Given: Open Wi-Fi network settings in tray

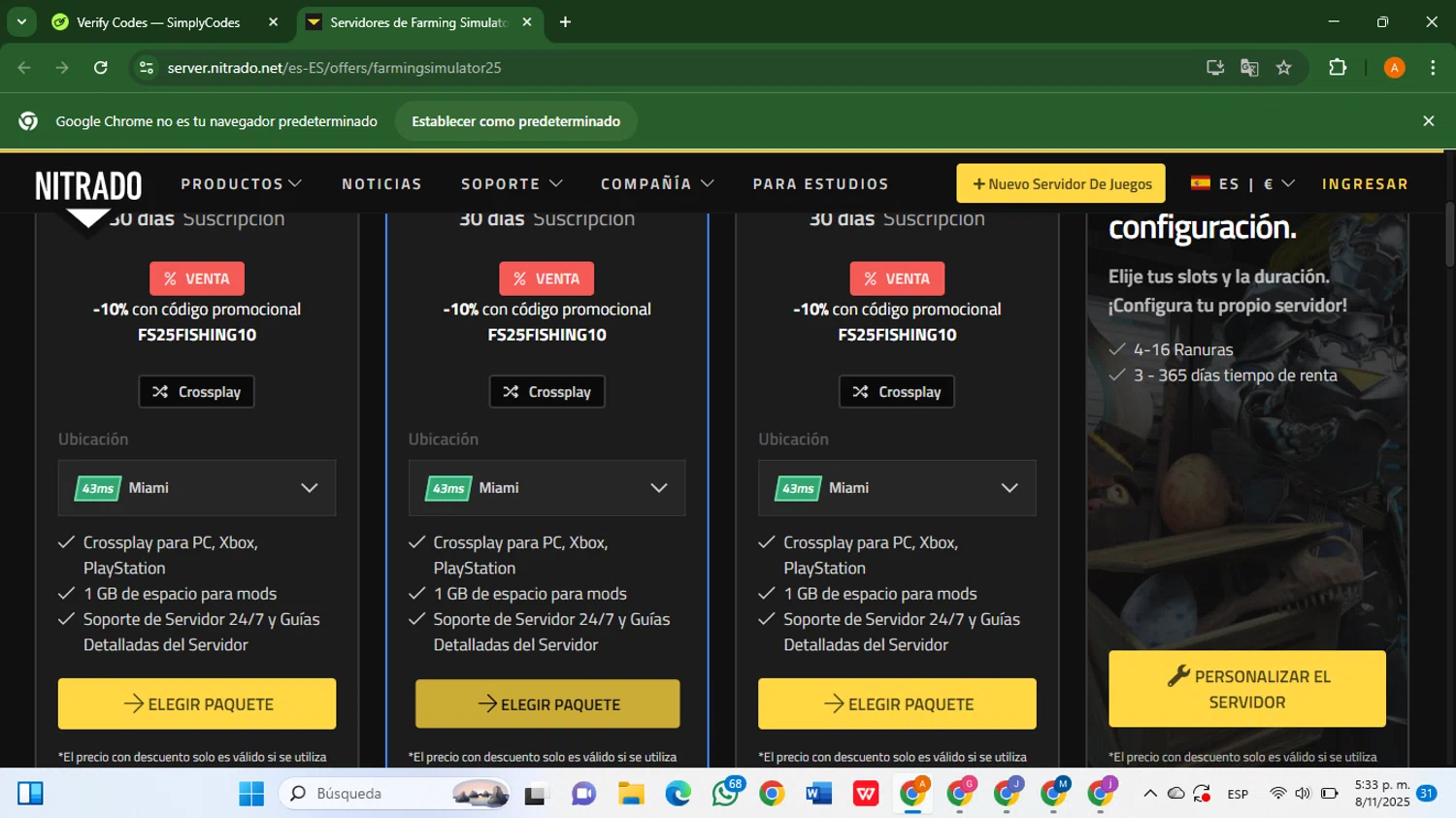Looking at the screenshot, I should (1278, 794).
